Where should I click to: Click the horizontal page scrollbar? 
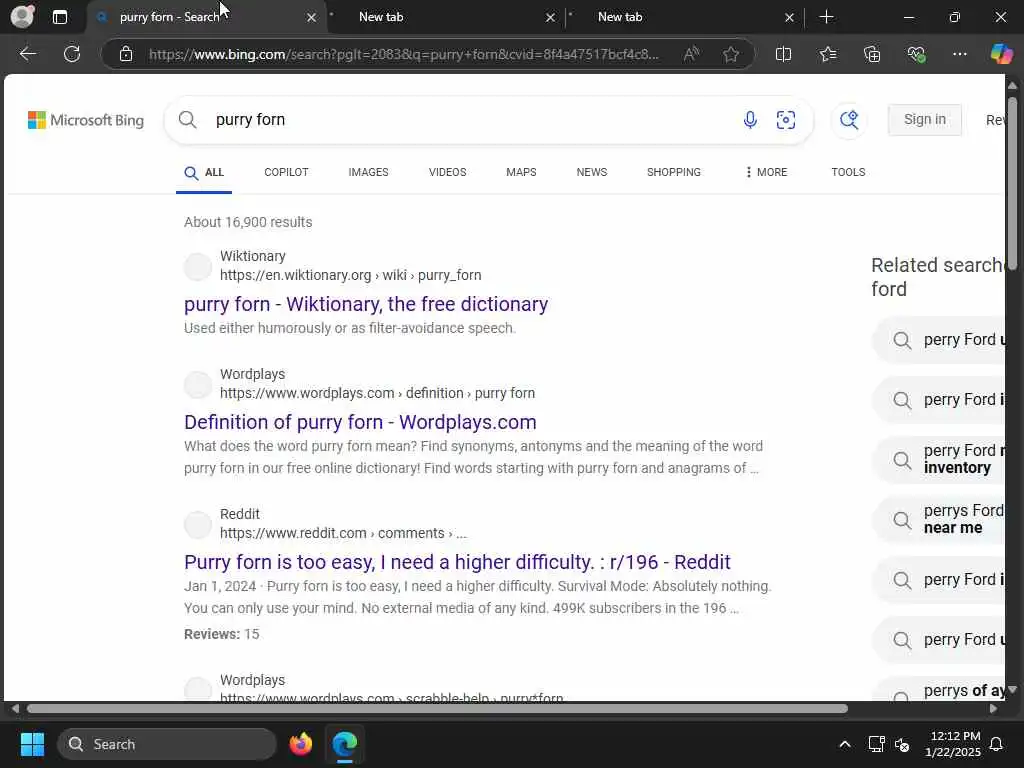437,709
